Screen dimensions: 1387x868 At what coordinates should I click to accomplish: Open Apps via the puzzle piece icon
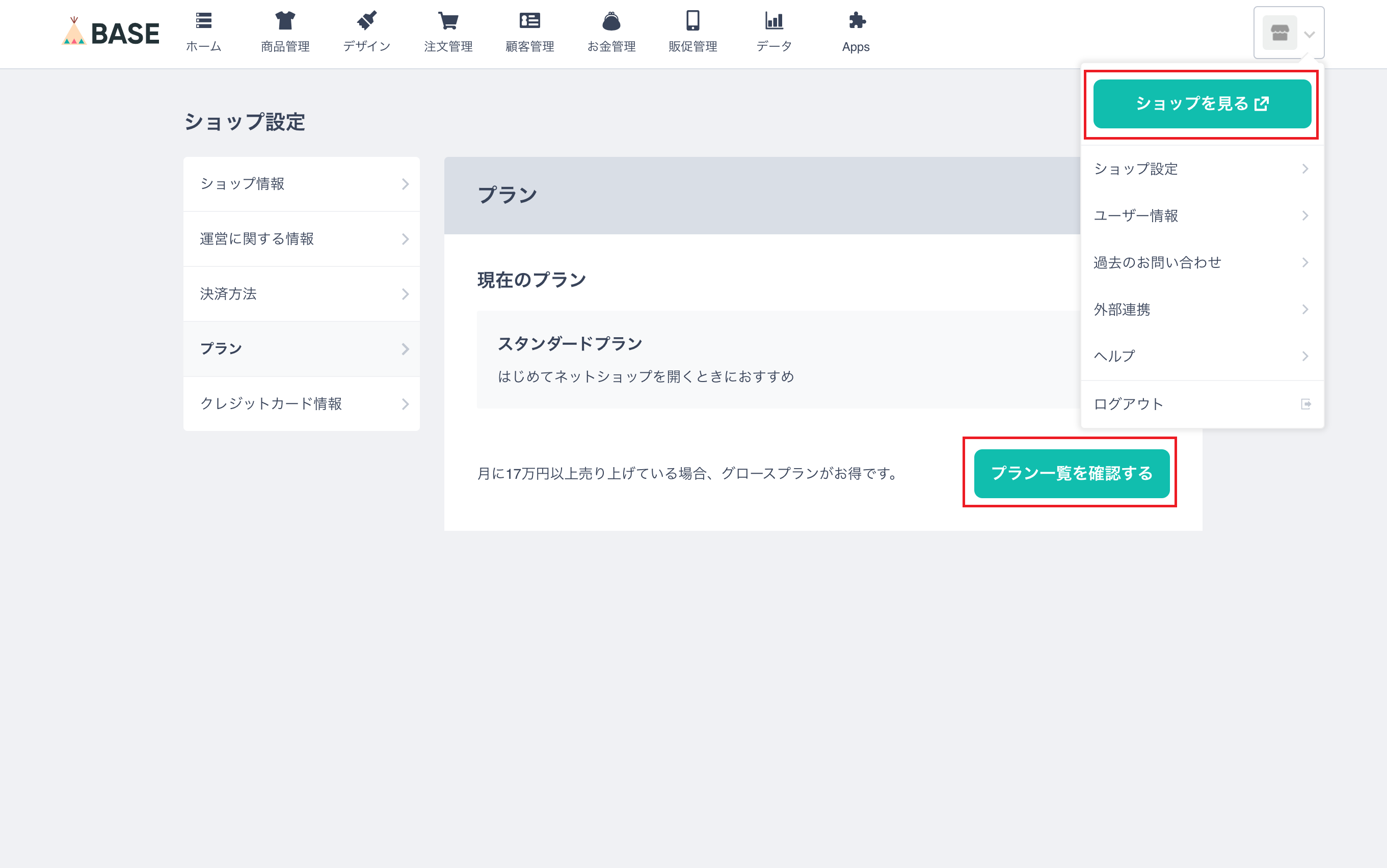pos(857,21)
